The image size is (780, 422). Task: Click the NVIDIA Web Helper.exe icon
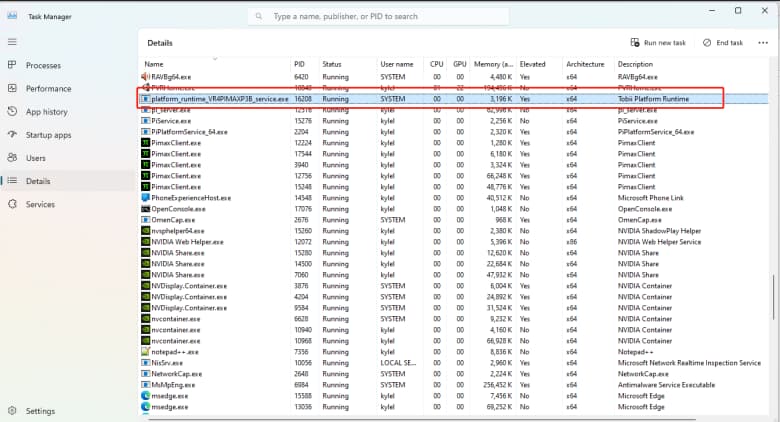(x=145, y=242)
